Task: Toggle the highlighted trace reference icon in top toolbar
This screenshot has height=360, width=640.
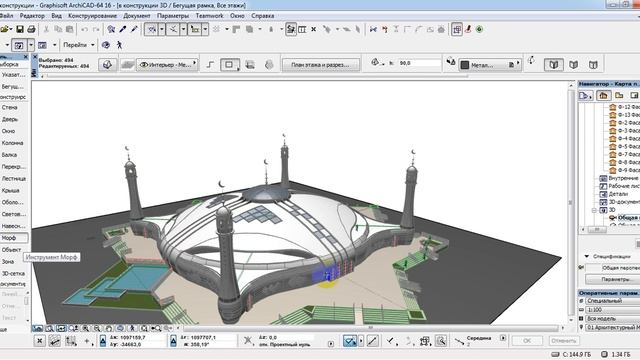Action: pyautogui.click(x=457, y=29)
